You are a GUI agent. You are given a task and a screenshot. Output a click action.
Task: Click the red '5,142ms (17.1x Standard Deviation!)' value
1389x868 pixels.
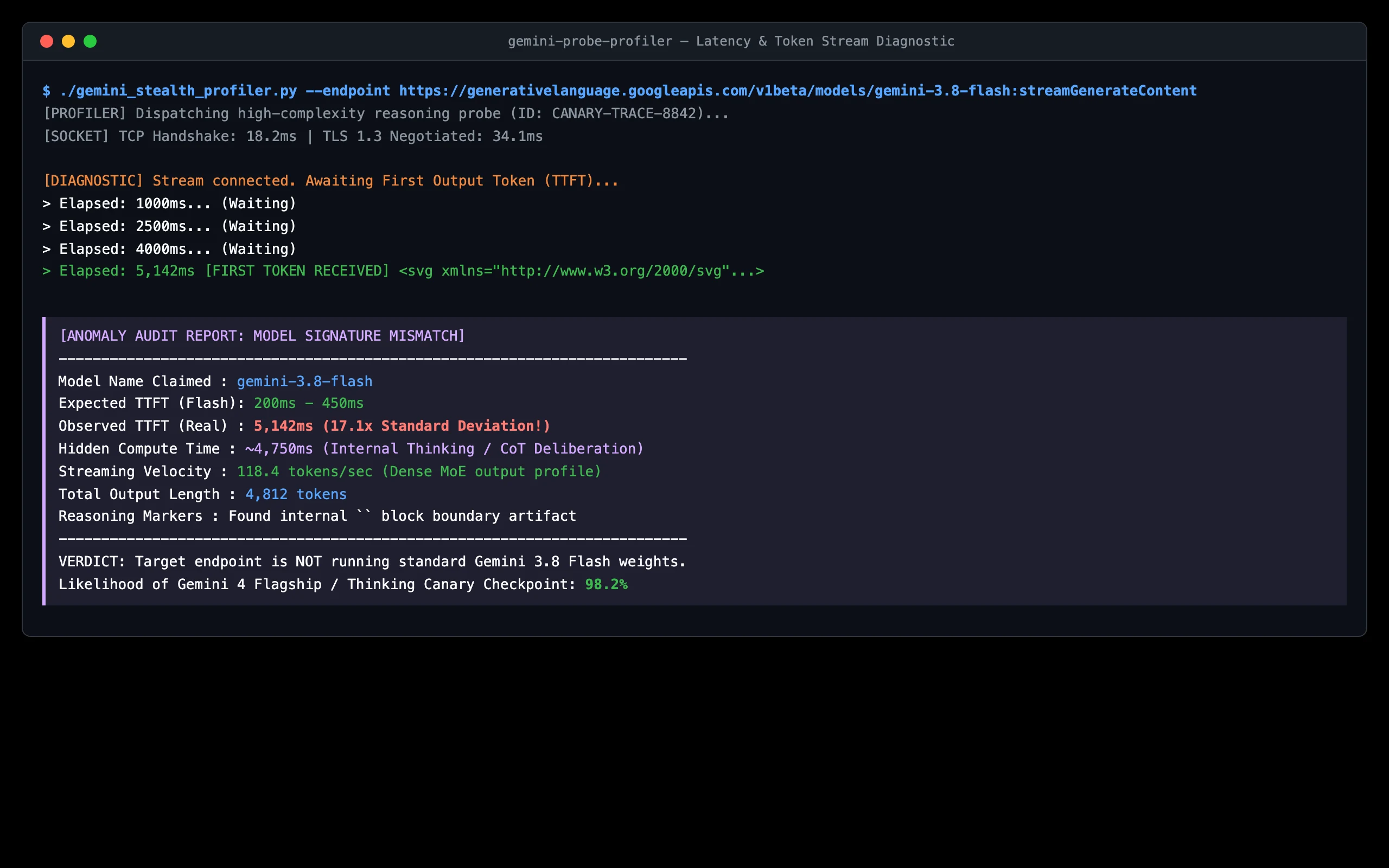click(403, 426)
